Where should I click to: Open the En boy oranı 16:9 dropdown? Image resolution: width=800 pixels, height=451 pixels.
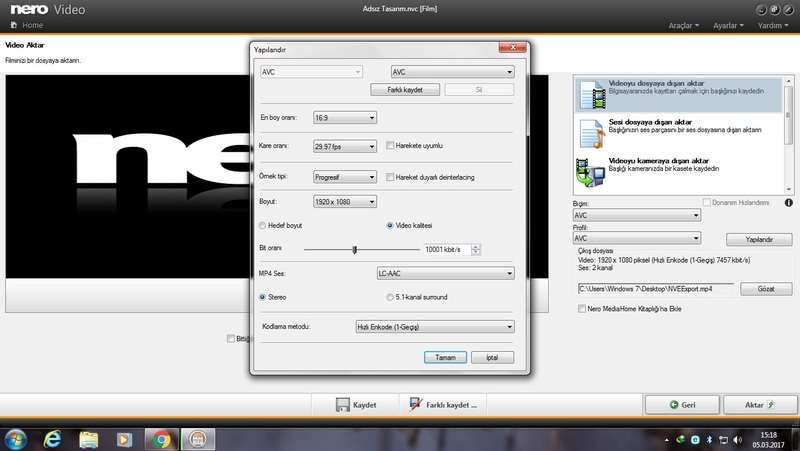click(345, 118)
